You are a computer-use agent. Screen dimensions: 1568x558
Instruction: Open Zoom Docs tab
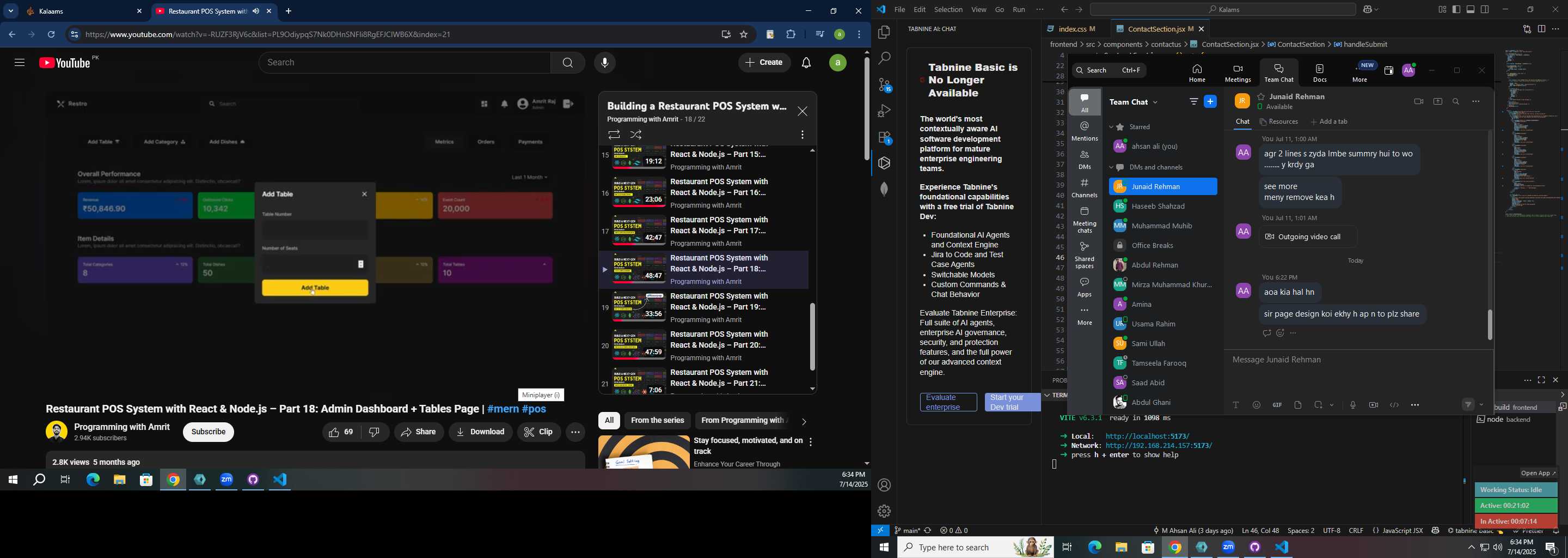(1320, 73)
